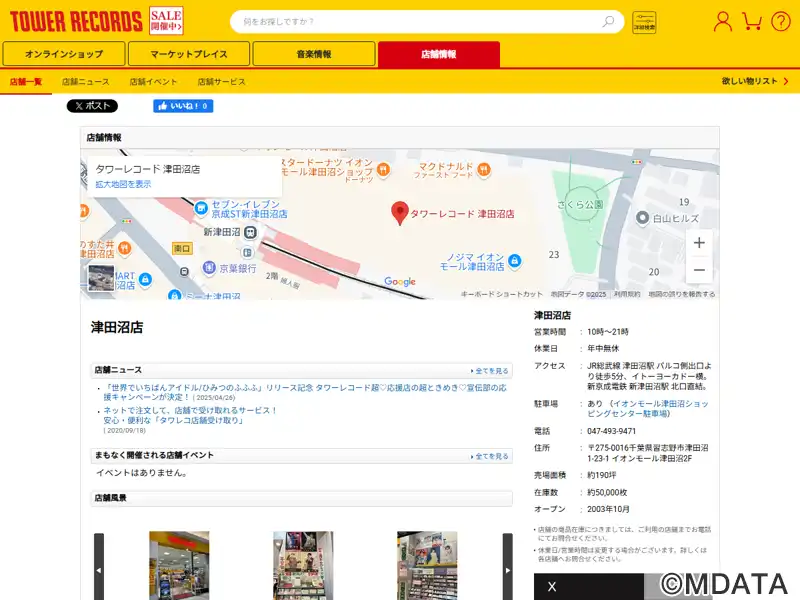
Task: Switch to the 音楽情報 tab
Action: pos(314,54)
